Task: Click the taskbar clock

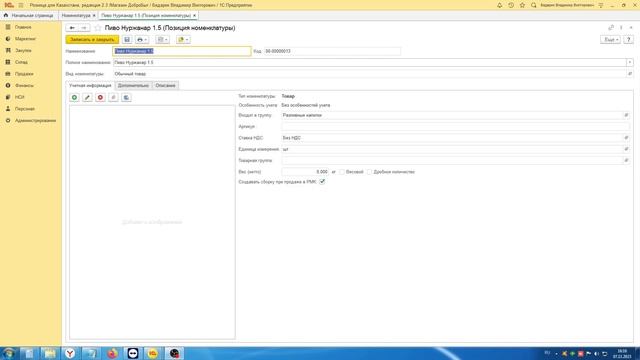Action: (x=622, y=353)
